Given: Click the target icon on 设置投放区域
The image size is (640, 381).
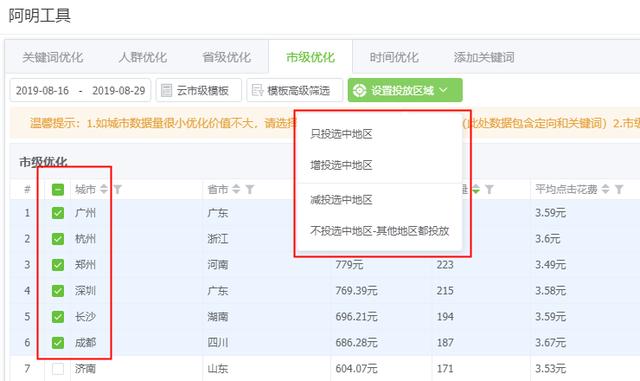Looking at the screenshot, I should (x=359, y=90).
